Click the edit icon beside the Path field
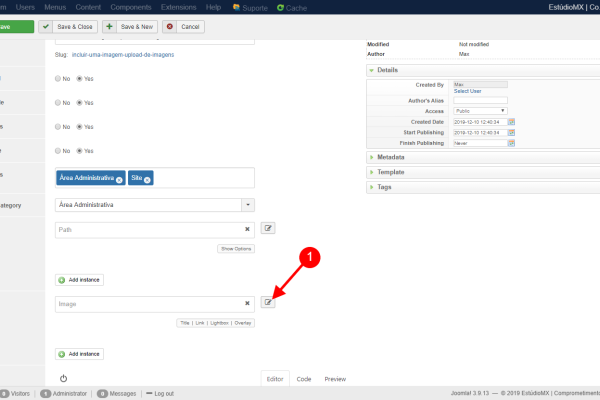 [267, 229]
